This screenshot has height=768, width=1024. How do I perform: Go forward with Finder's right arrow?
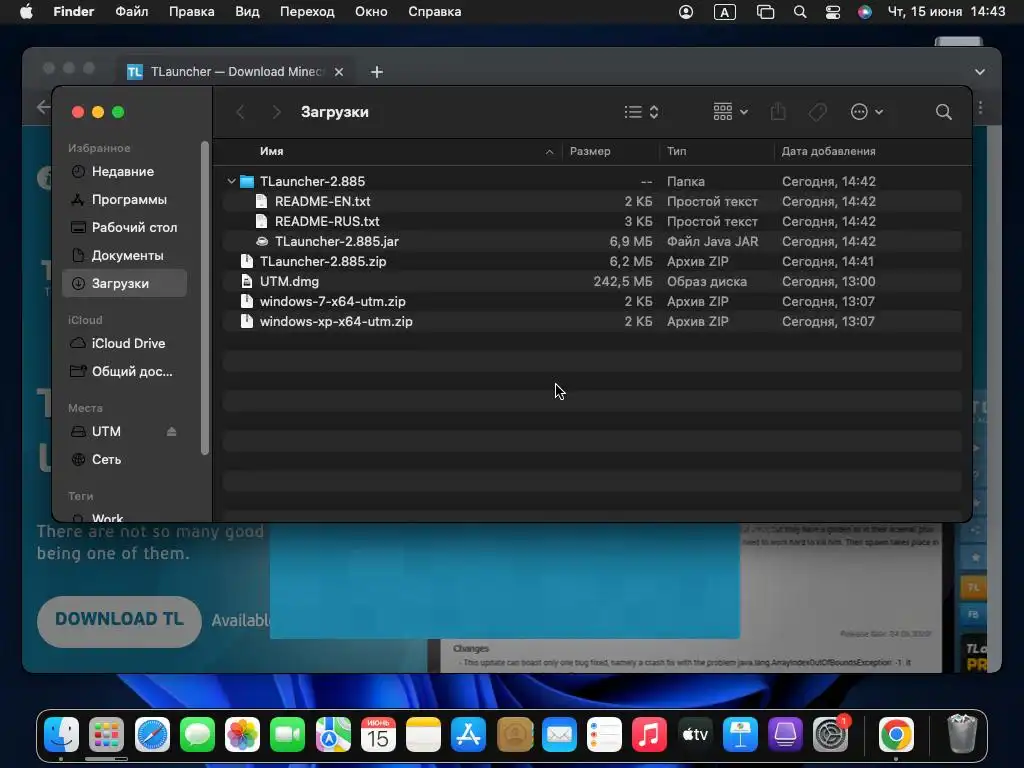pyautogui.click(x=276, y=112)
